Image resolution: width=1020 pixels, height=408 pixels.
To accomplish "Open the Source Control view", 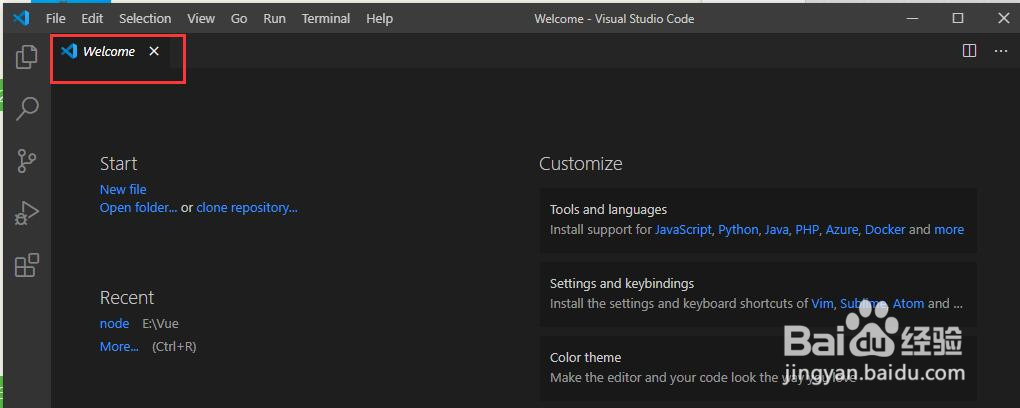I will click(x=27, y=161).
